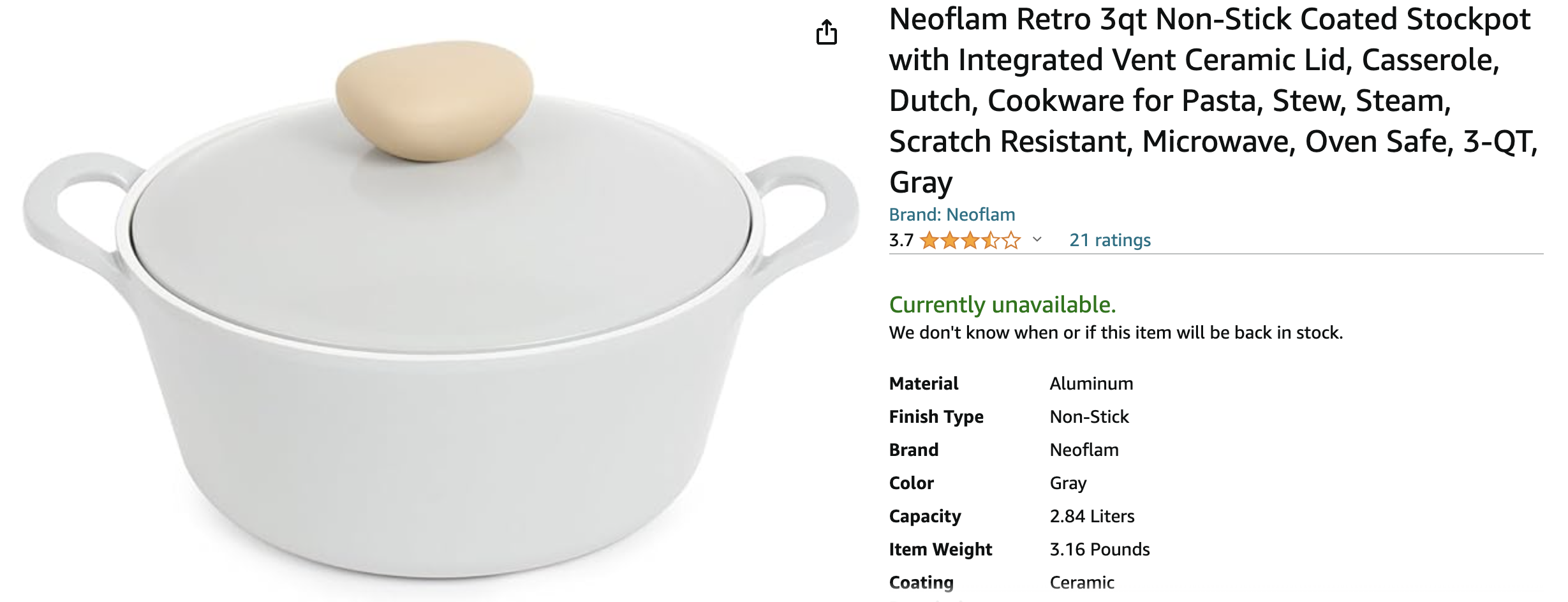Click the Finish Type label
Image resolution: width=1568 pixels, height=602 pixels.
point(936,417)
